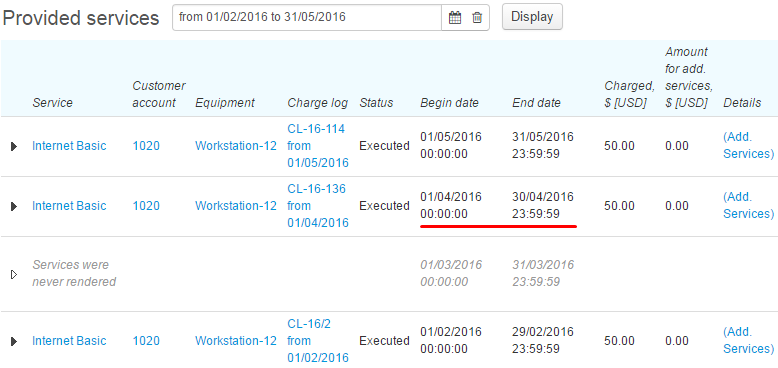Open charge log CL-16/2 from 01/02/2016
This screenshot has width=778, height=368.
(x=318, y=341)
